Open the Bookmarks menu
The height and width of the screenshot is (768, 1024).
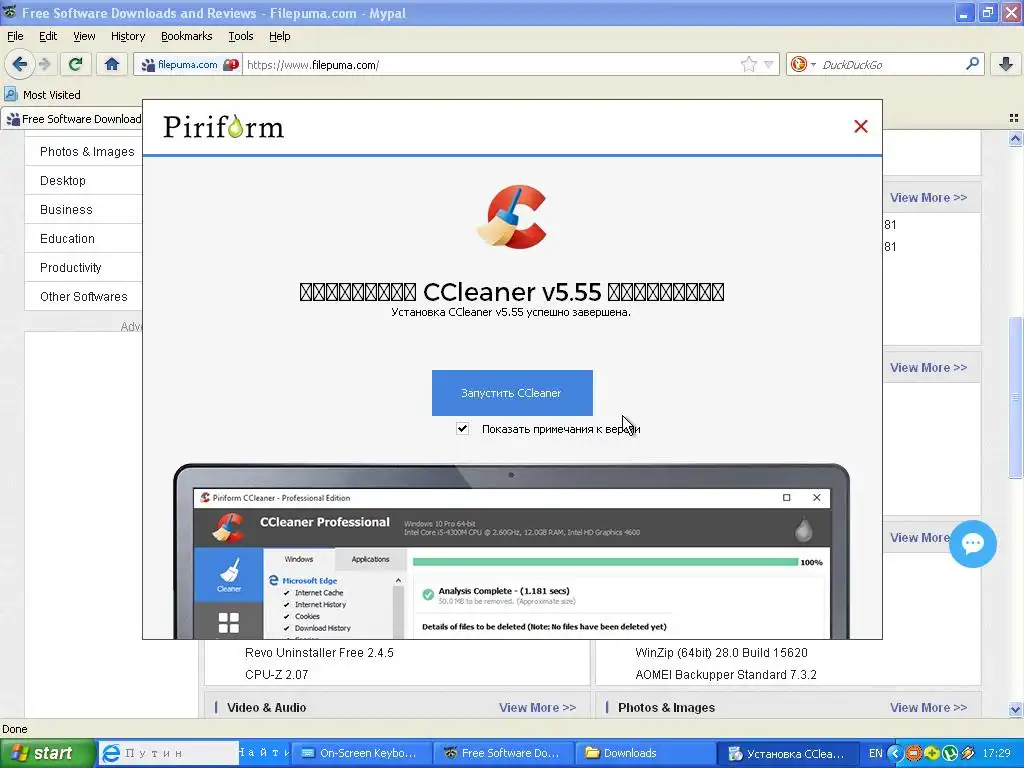pos(186,36)
